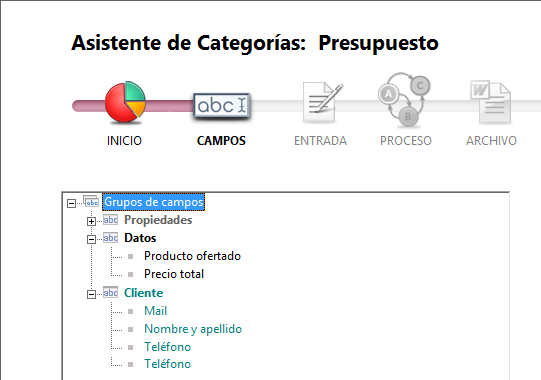Image resolution: width=541 pixels, height=380 pixels.
Task: Collapse the Grupos de campos root node
Action: (x=71, y=203)
